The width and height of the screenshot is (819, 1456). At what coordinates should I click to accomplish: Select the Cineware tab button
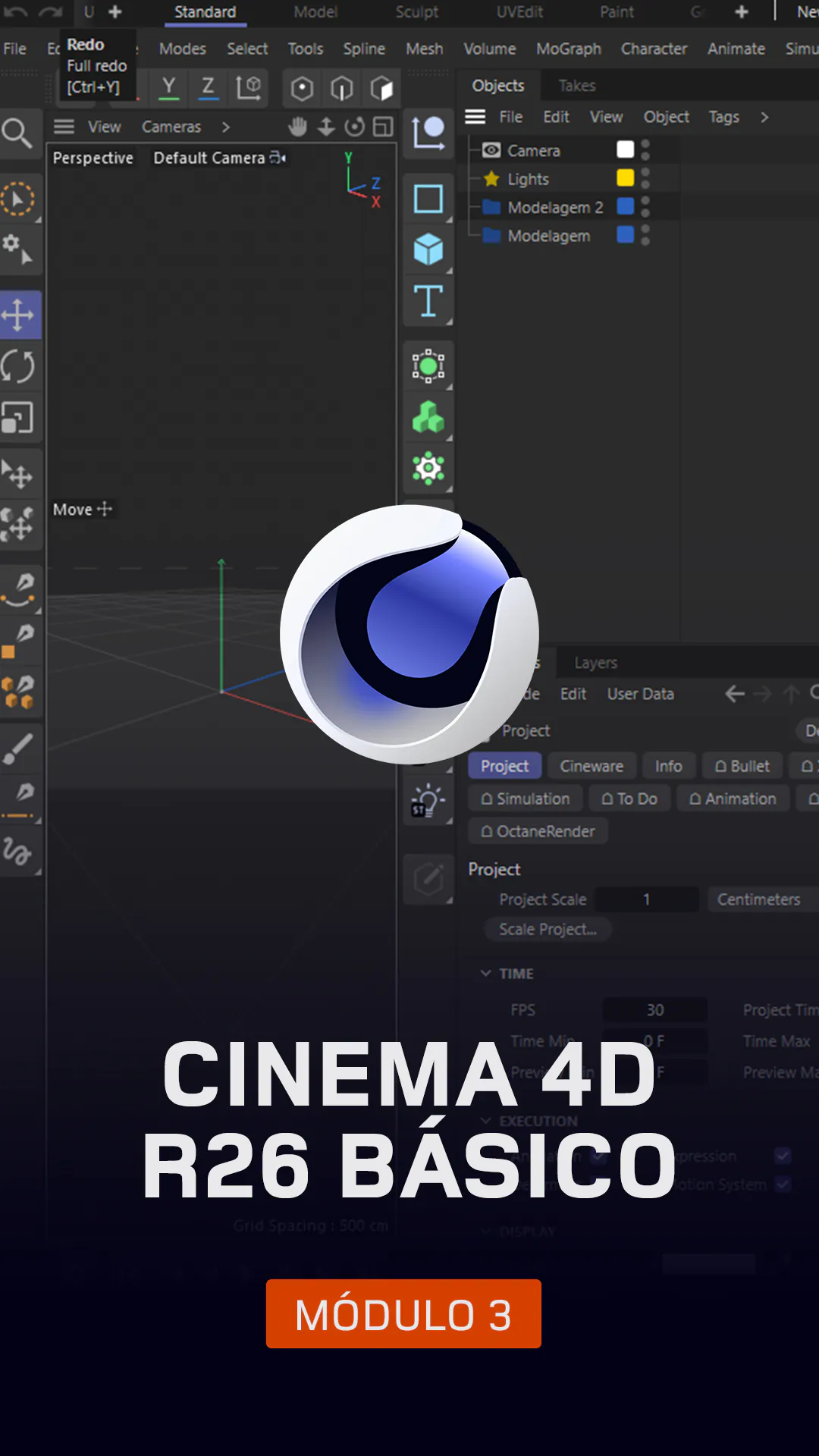pyautogui.click(x=591, y=766)
